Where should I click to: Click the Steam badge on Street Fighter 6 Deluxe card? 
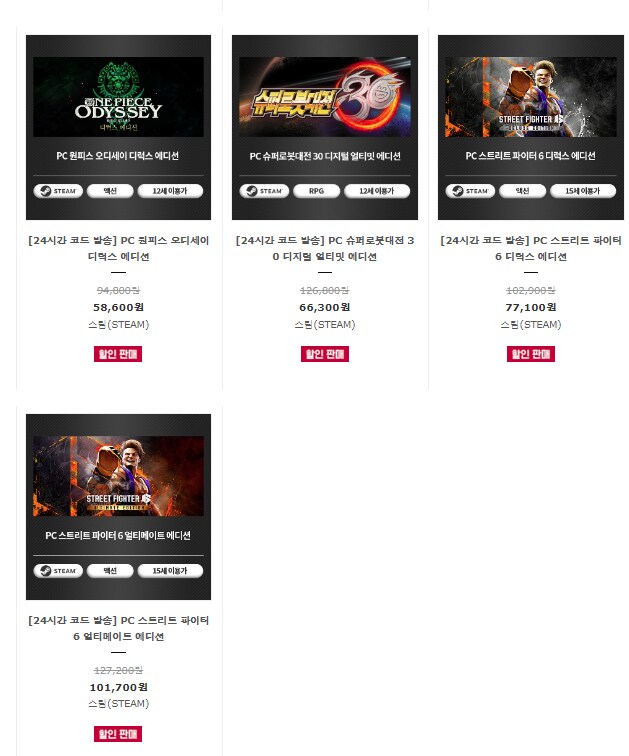pyautogui.click(x=470, y=191)
